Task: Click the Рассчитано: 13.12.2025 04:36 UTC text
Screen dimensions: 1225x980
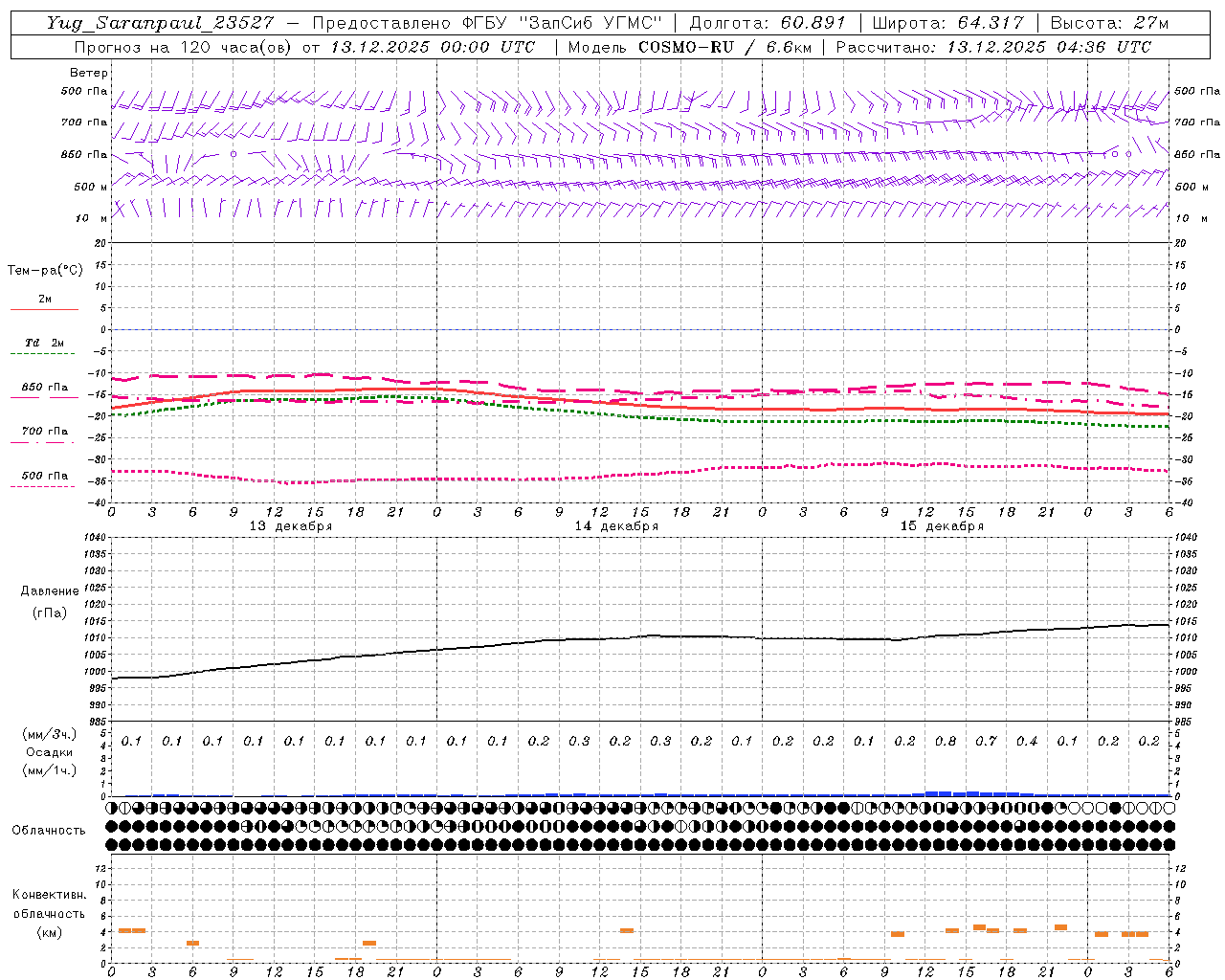Action: pyautogui.click(x=993, y=47)
